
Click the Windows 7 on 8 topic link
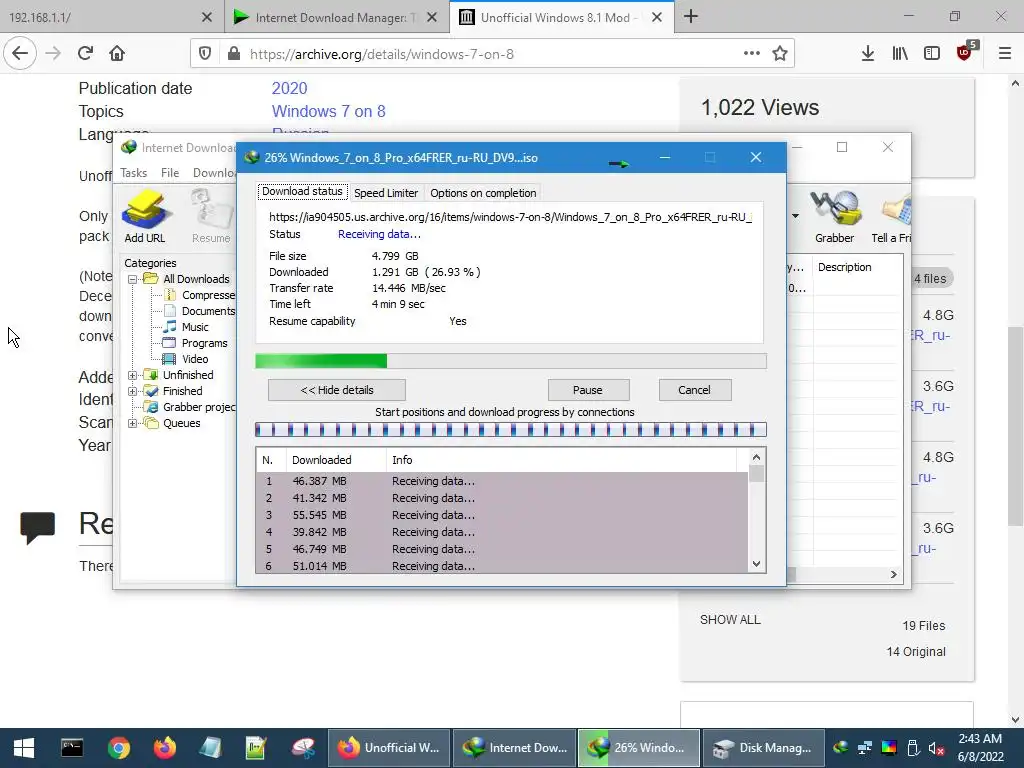coord(328,111)
